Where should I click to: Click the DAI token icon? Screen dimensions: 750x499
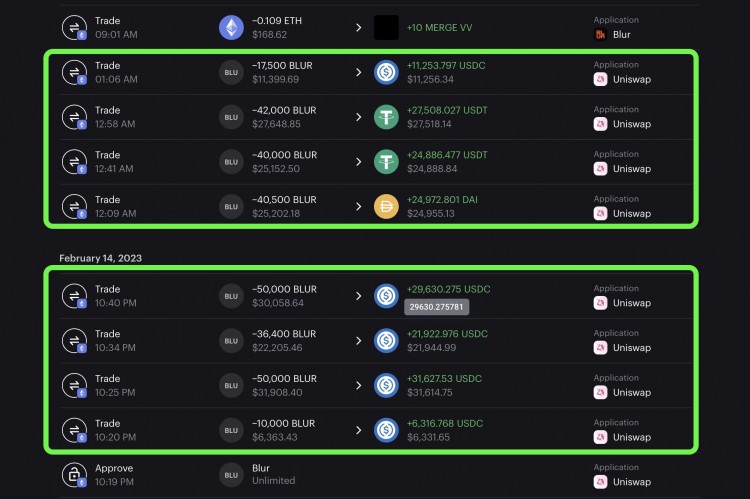(x=386, y=206)
